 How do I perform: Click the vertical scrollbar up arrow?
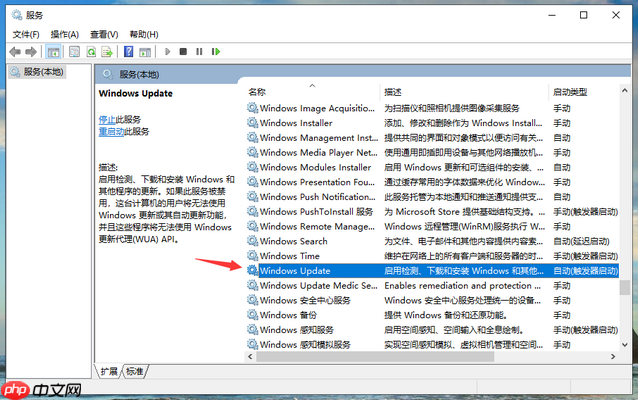[x=625, y=91]
